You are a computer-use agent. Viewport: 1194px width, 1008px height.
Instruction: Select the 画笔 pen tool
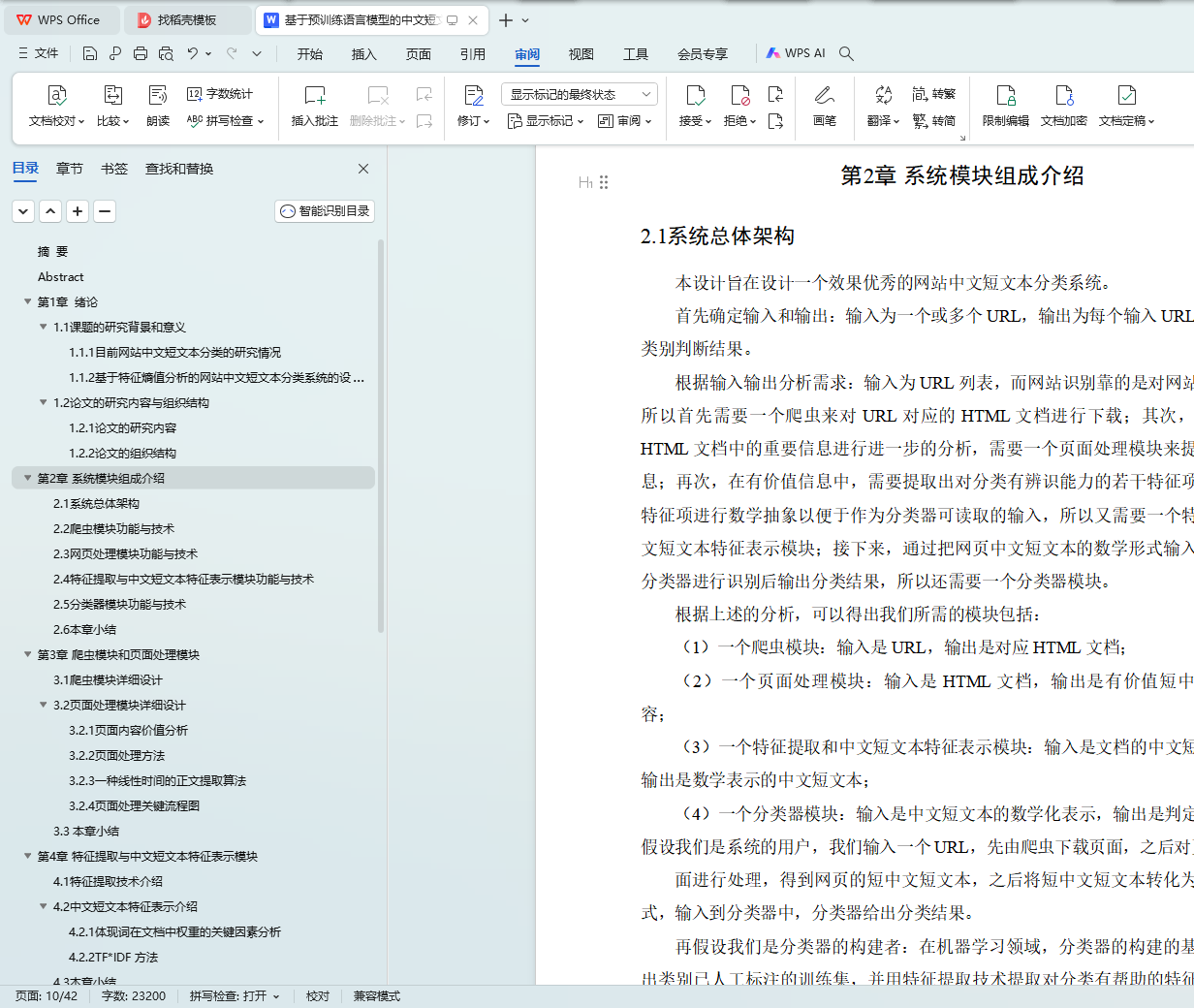[824, 106]
